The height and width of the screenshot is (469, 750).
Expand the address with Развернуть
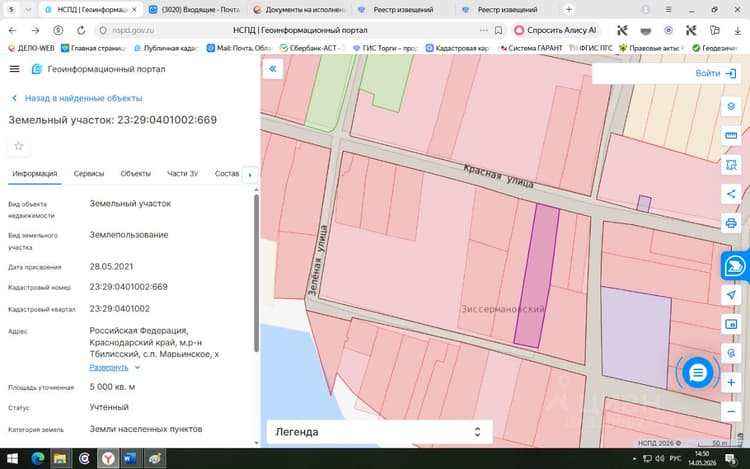click(x=114, y=367)
